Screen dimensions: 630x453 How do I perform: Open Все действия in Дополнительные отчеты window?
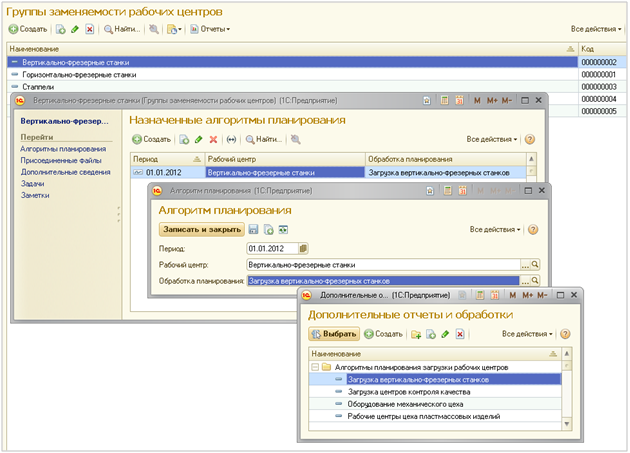point(527,334)
